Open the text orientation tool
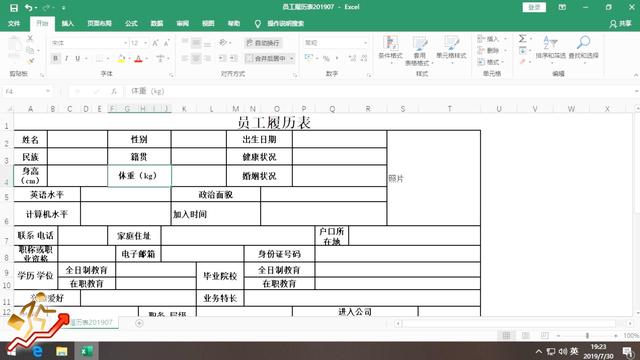This screenshot has height=360, width=640. 223,42
